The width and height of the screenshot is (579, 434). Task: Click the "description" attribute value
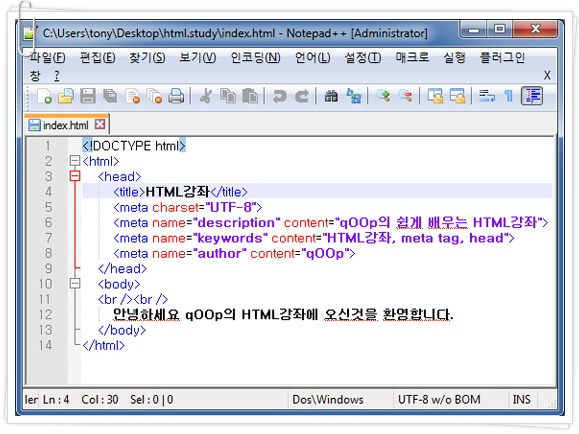pos(237,223)
